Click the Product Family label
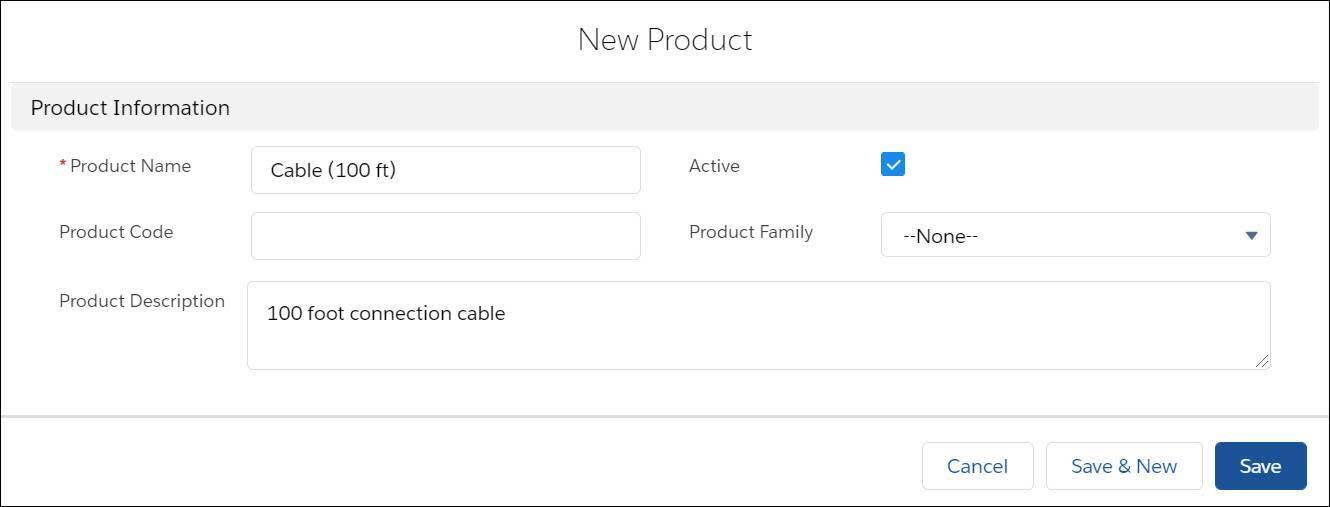This screenshot has width=1330, height=507. [751, 232]
